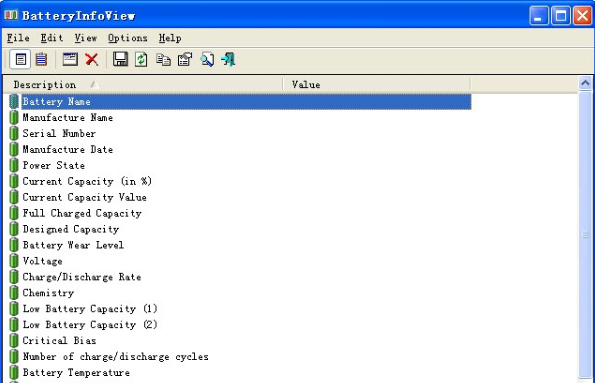
Task: Exit the program via the door arrow icon
Action: 228,60
